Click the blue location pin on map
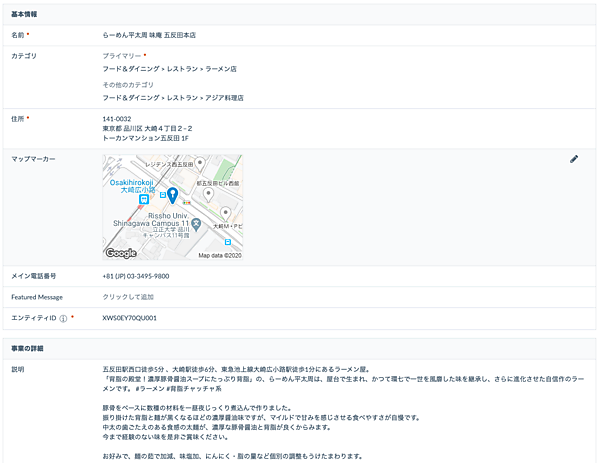This screenshot has width=600, height=463. [171, 194]
